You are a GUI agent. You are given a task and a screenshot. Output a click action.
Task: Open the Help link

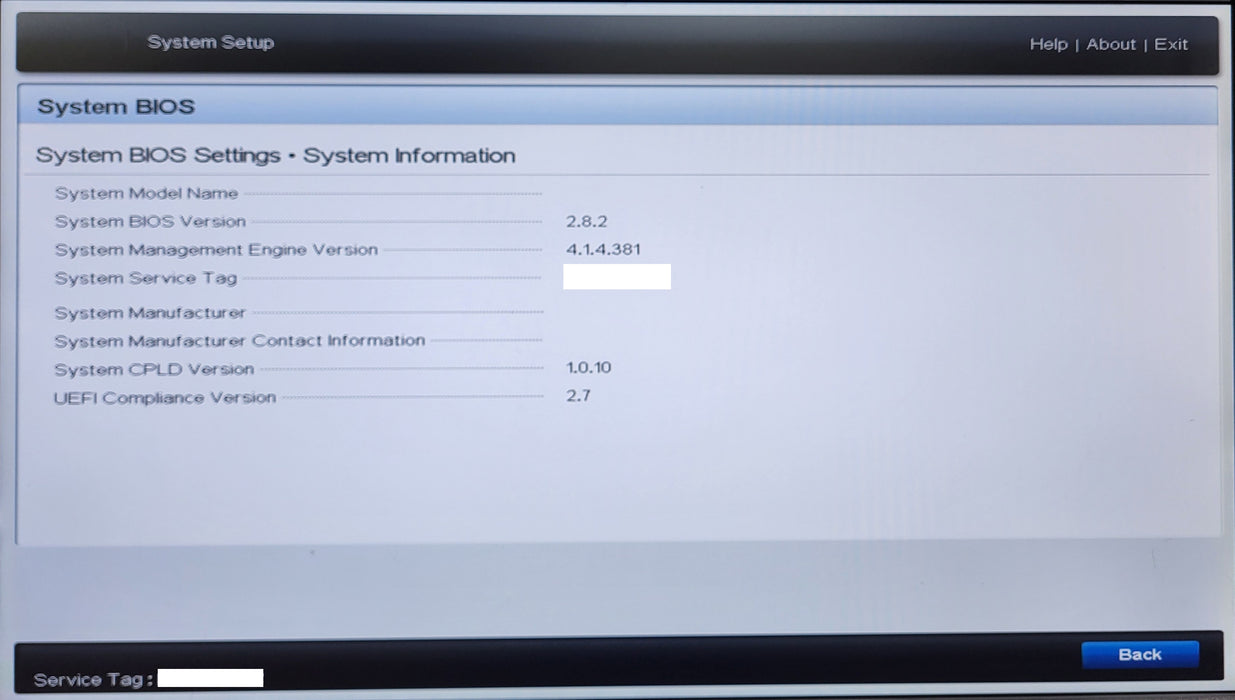coord(1048,44)
